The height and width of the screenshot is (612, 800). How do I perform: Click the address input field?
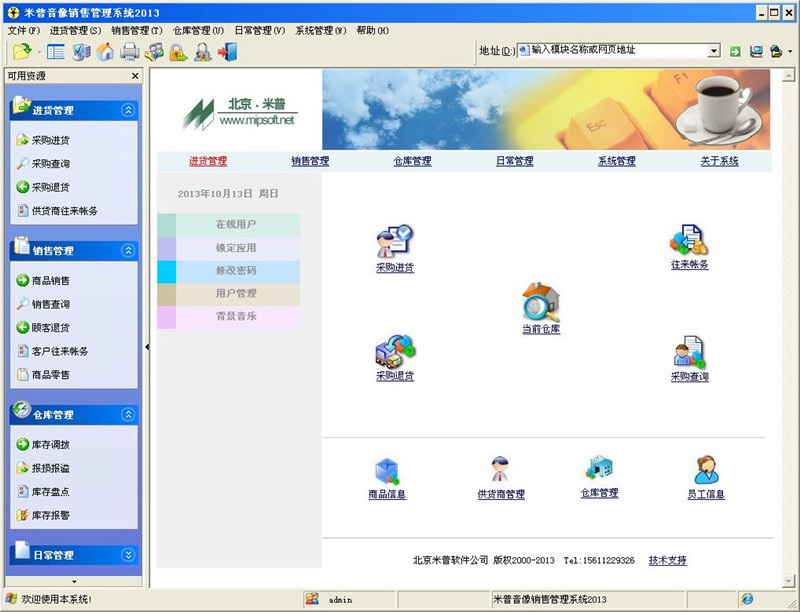[613, 50]
